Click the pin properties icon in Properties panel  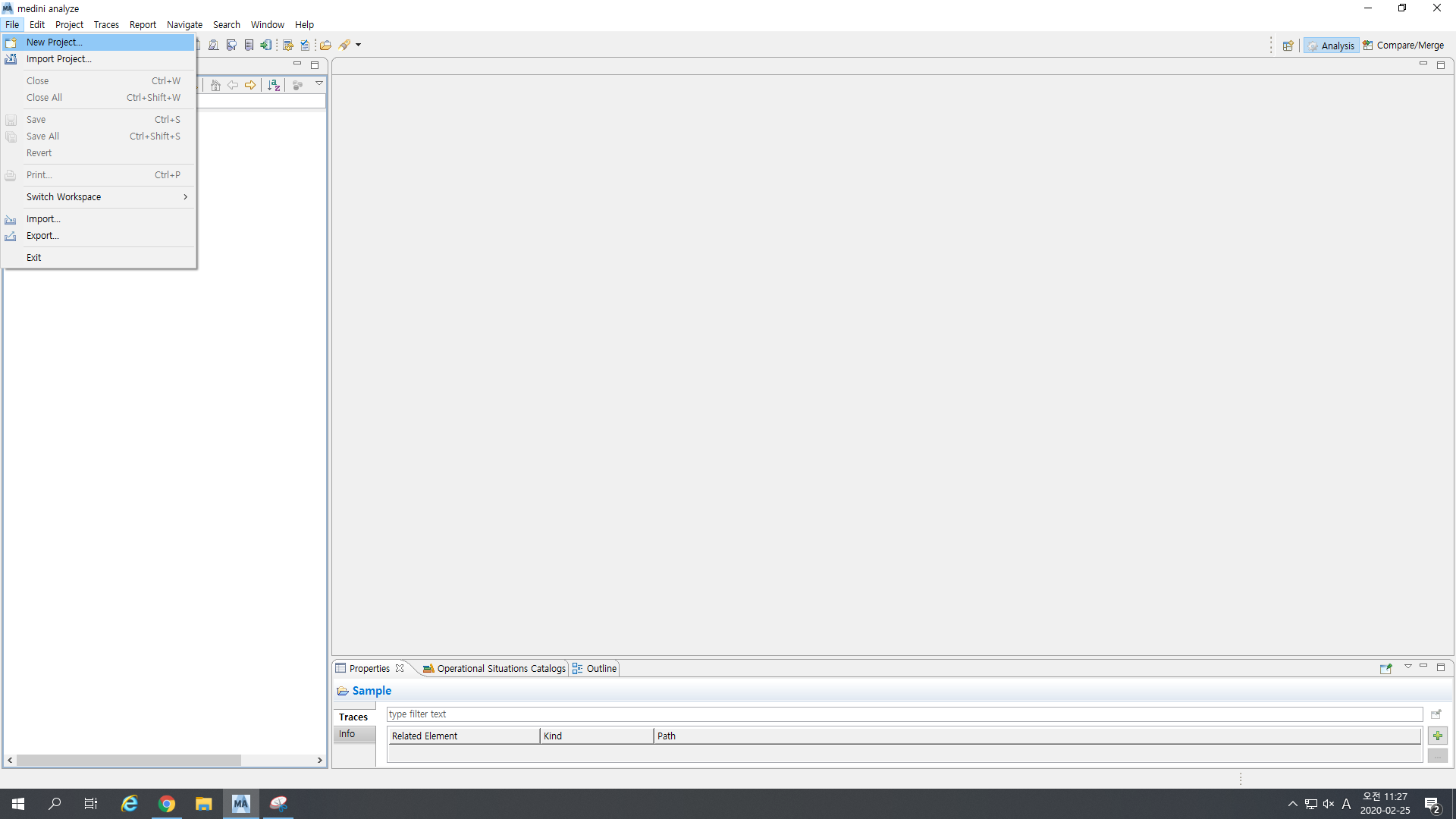[1385, 668]
